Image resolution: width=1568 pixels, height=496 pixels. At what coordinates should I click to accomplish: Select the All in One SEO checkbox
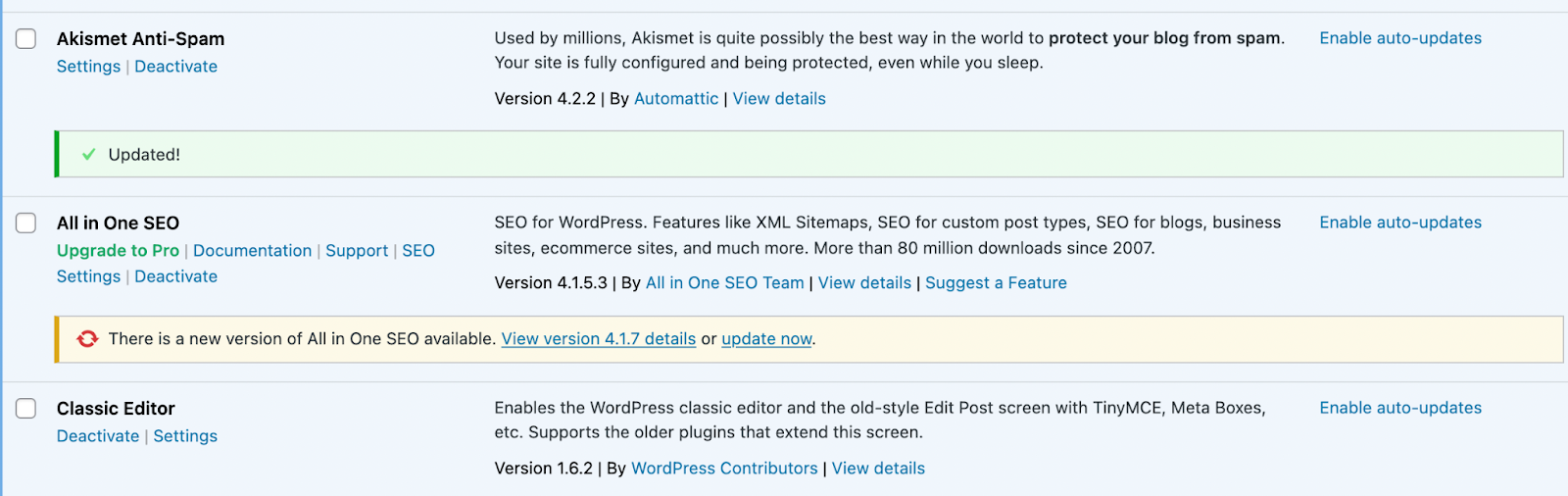[x=26, y=223]
